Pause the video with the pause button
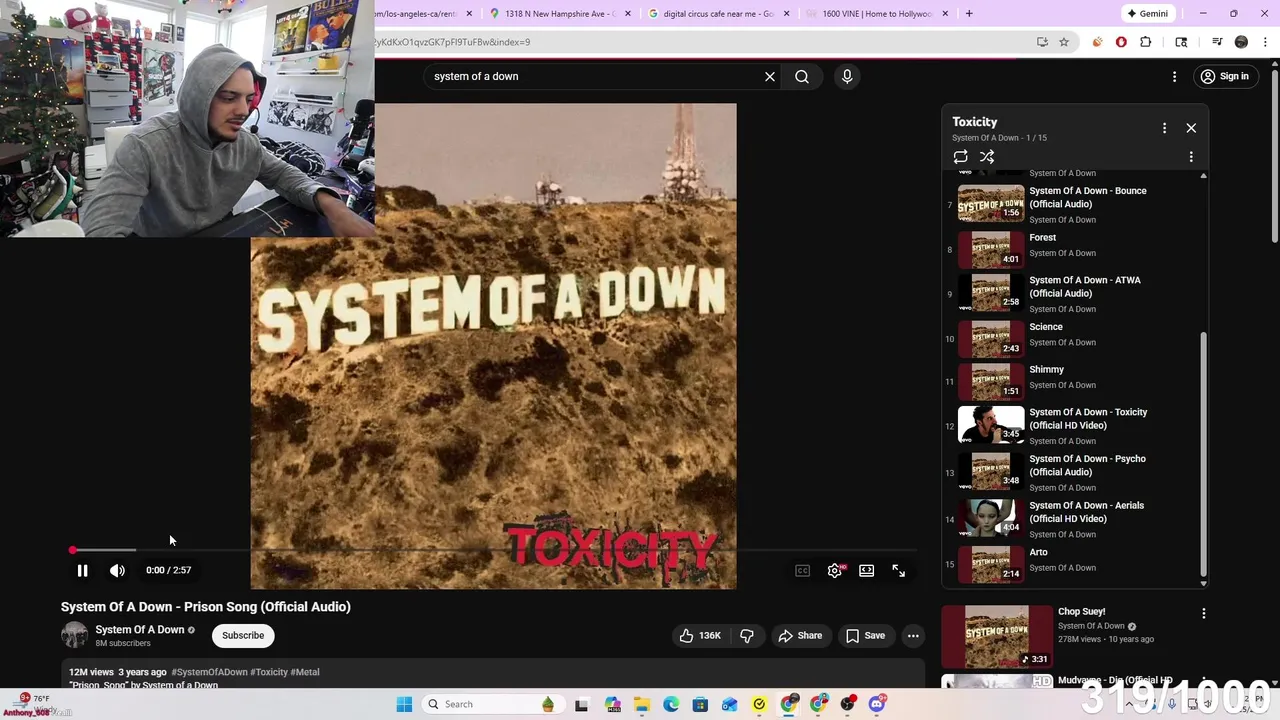Image resolution: width=1280 pixels, height=720 pixels. pyautogui.click(x=83, y=570)
